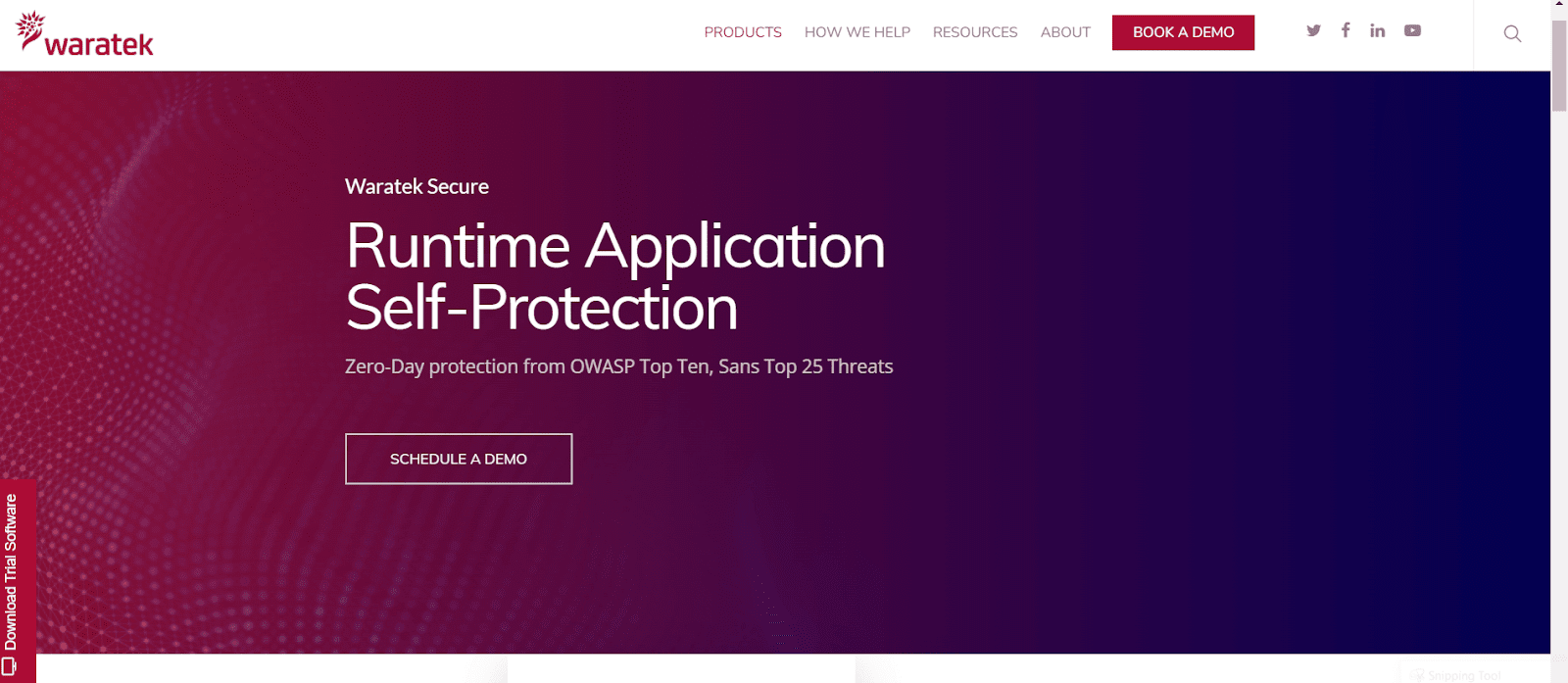Open Waratek's Twitter page
The height and width of the screenshot is (683, 1568).
pos(1313,30)
